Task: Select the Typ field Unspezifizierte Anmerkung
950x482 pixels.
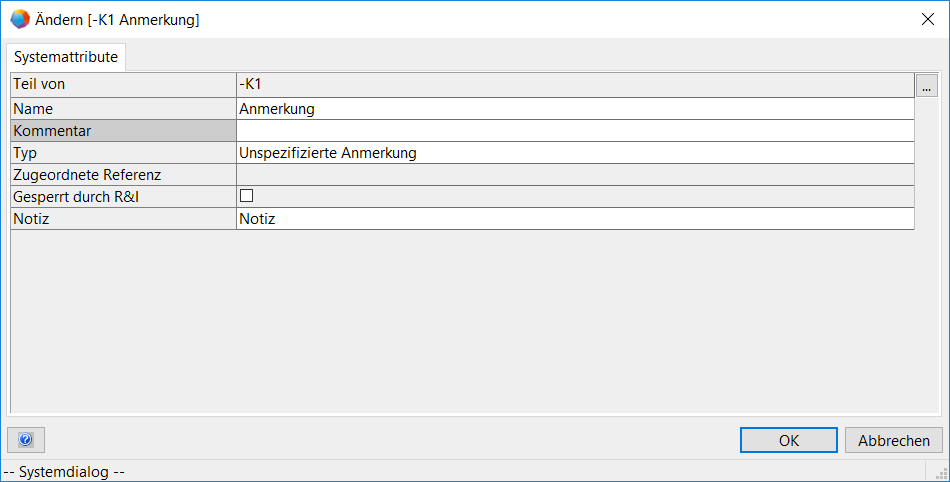Action: coord(575,153)
